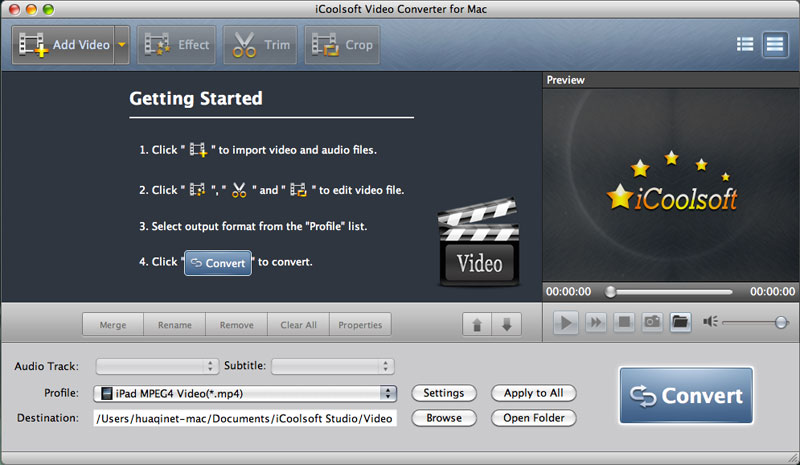The image size is (800, 465).
Task: Take a snapshot with camera icon
Action: pos(651,322)
